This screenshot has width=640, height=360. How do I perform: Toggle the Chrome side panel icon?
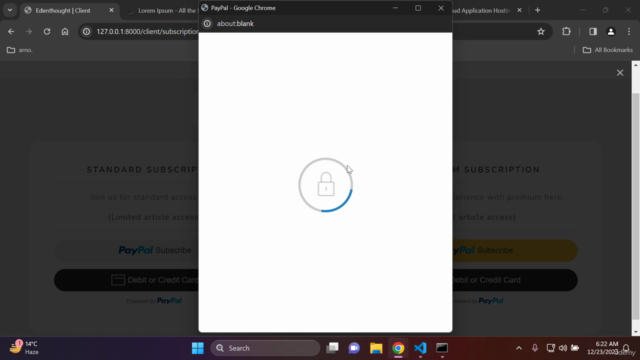pos(593,31)
